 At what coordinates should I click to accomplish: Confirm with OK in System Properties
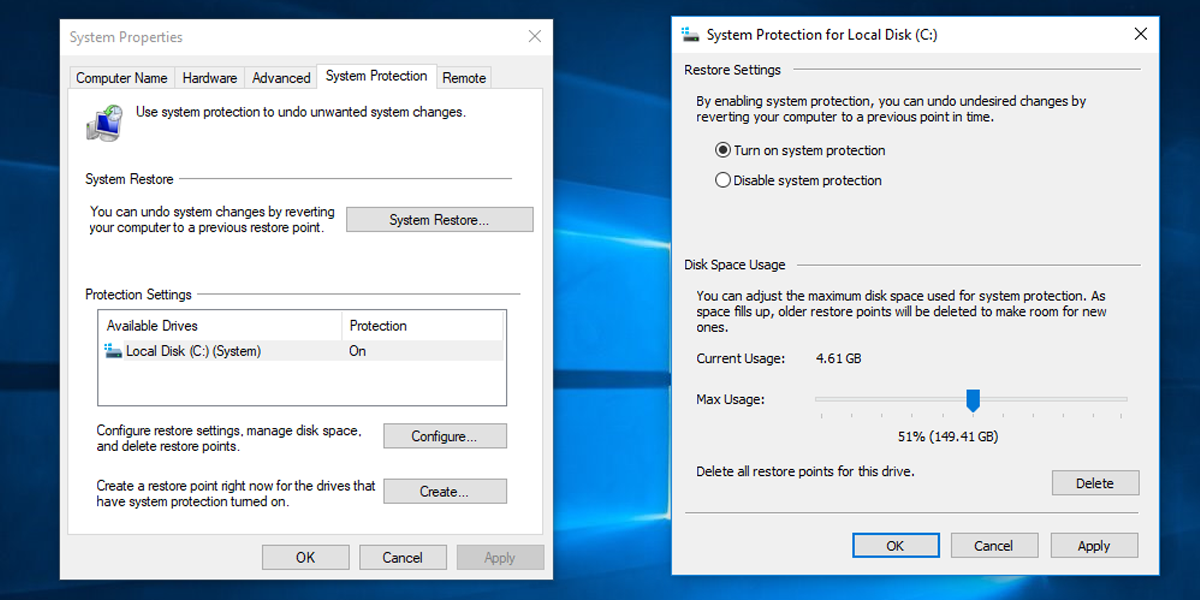coord(305,557)
